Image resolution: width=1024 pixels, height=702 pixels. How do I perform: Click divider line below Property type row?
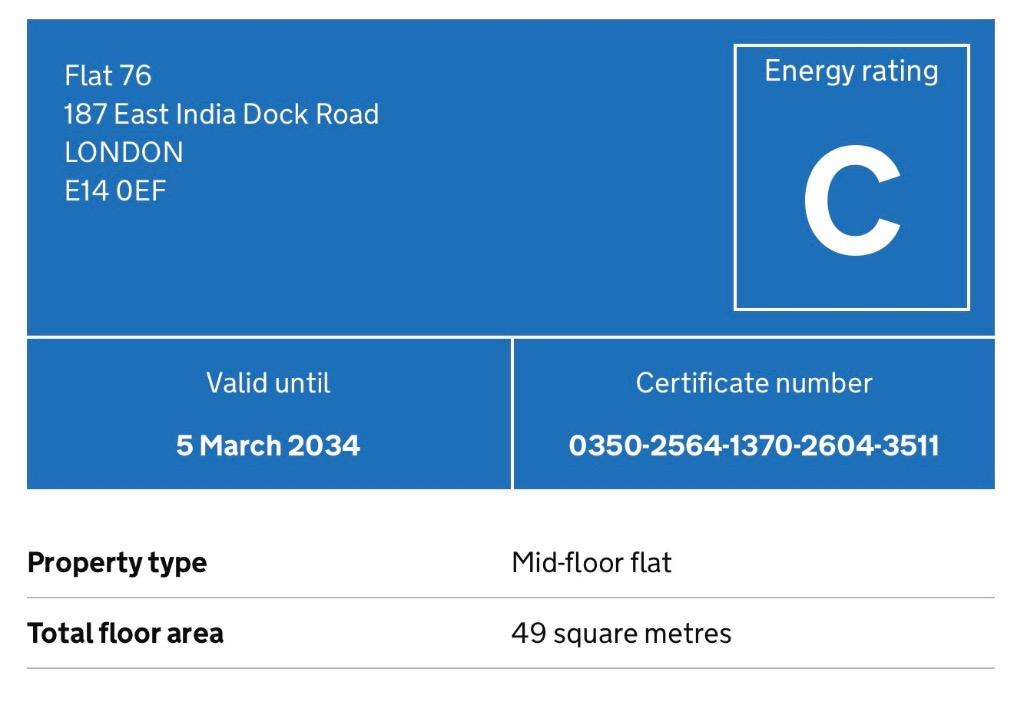(x=511, y=598)
